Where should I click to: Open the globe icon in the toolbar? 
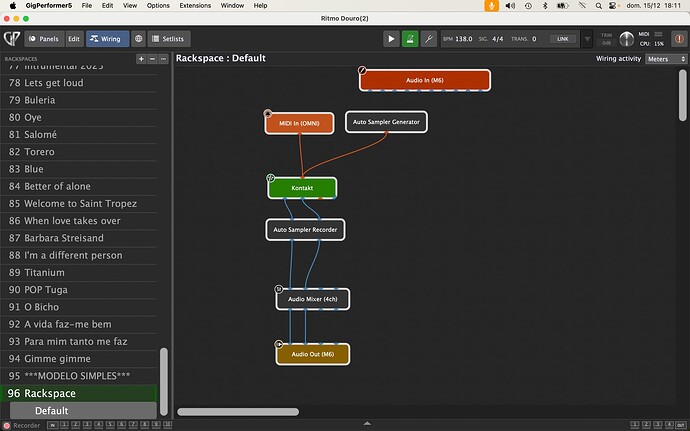click(x=138, y=39)
